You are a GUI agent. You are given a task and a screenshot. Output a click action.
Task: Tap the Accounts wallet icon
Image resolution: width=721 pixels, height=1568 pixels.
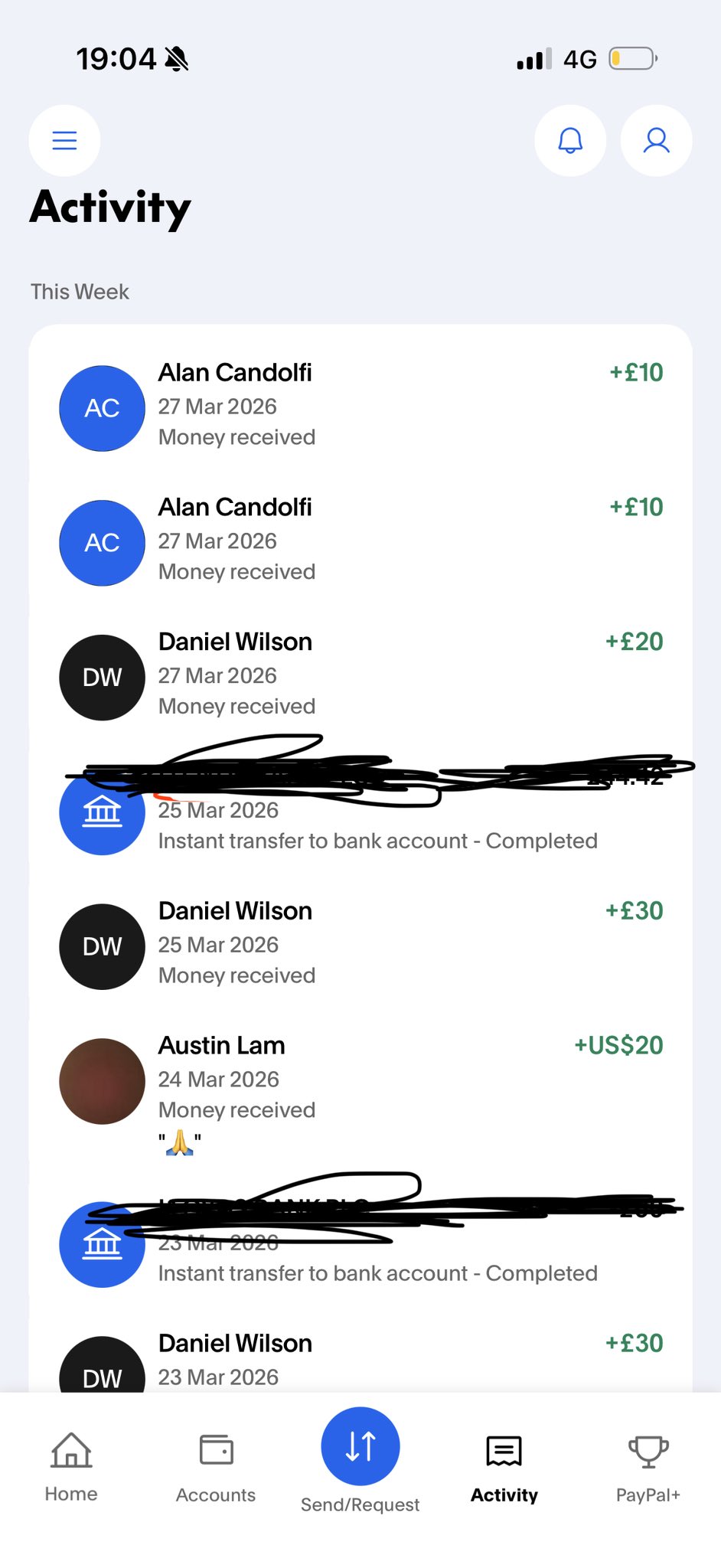[216, 1450]
